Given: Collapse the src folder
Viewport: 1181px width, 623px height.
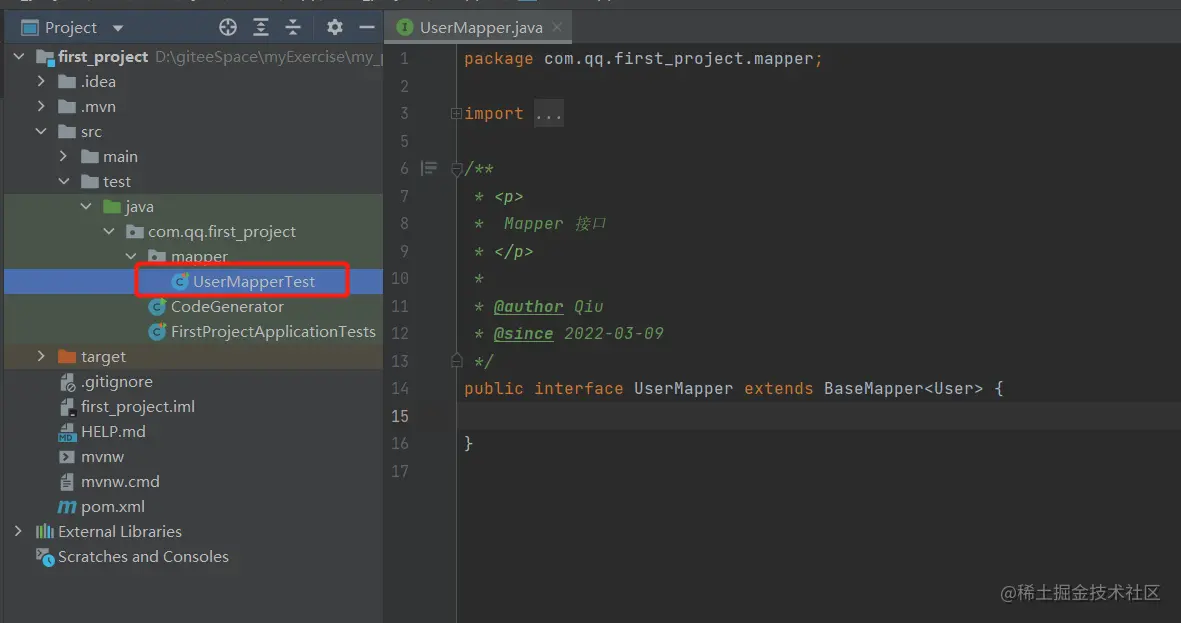Looking at the screenshot, I should pos(41,131).
